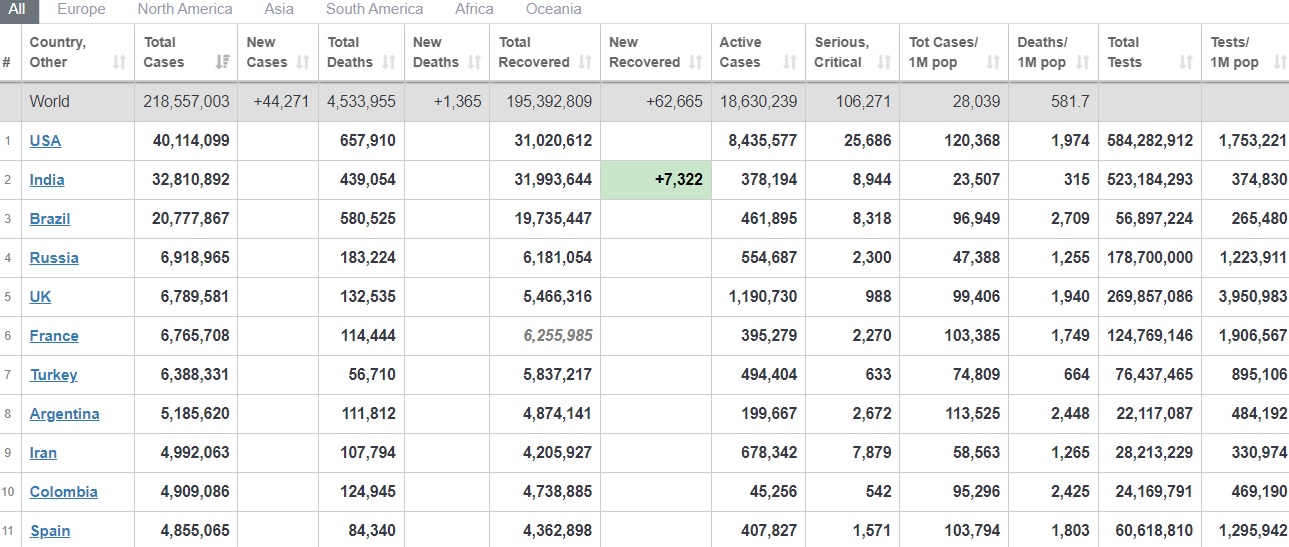Click the Total Tests sort icon
Image resolution: width=1289 pixels, height=547 pixels.
coord(1186,62)
